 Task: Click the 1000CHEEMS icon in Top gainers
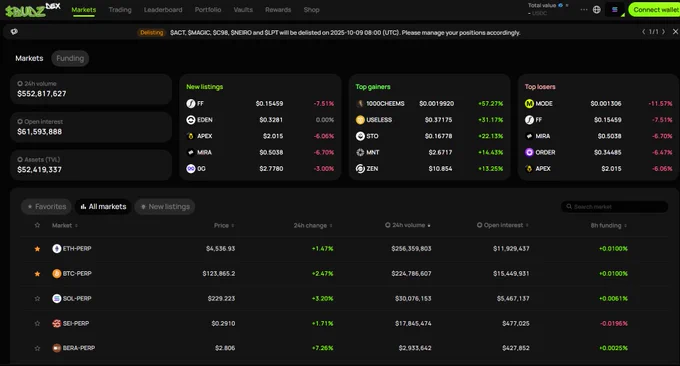point(360,104)
